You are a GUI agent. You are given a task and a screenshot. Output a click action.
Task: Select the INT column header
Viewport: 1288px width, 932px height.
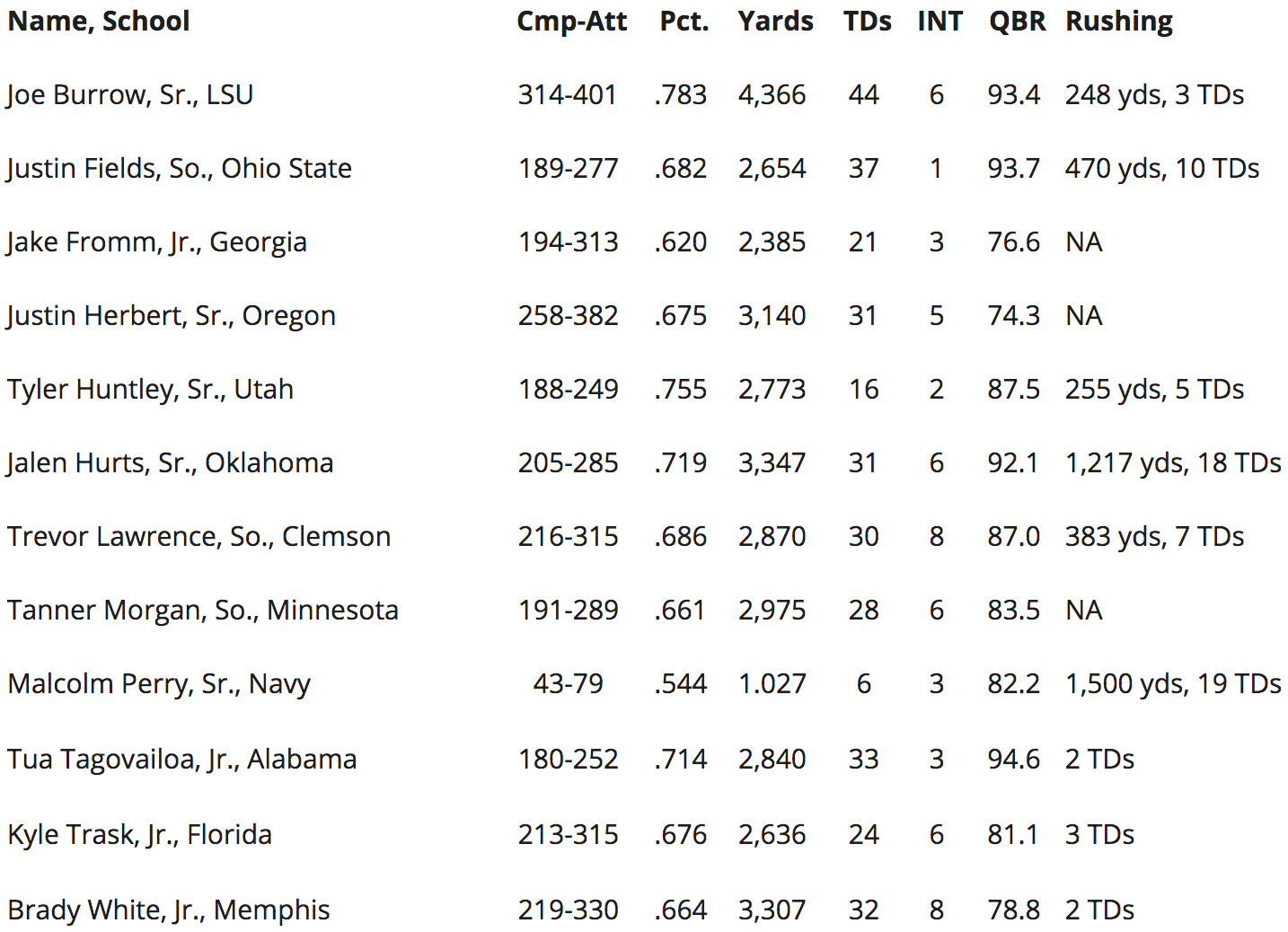point(940,22)
